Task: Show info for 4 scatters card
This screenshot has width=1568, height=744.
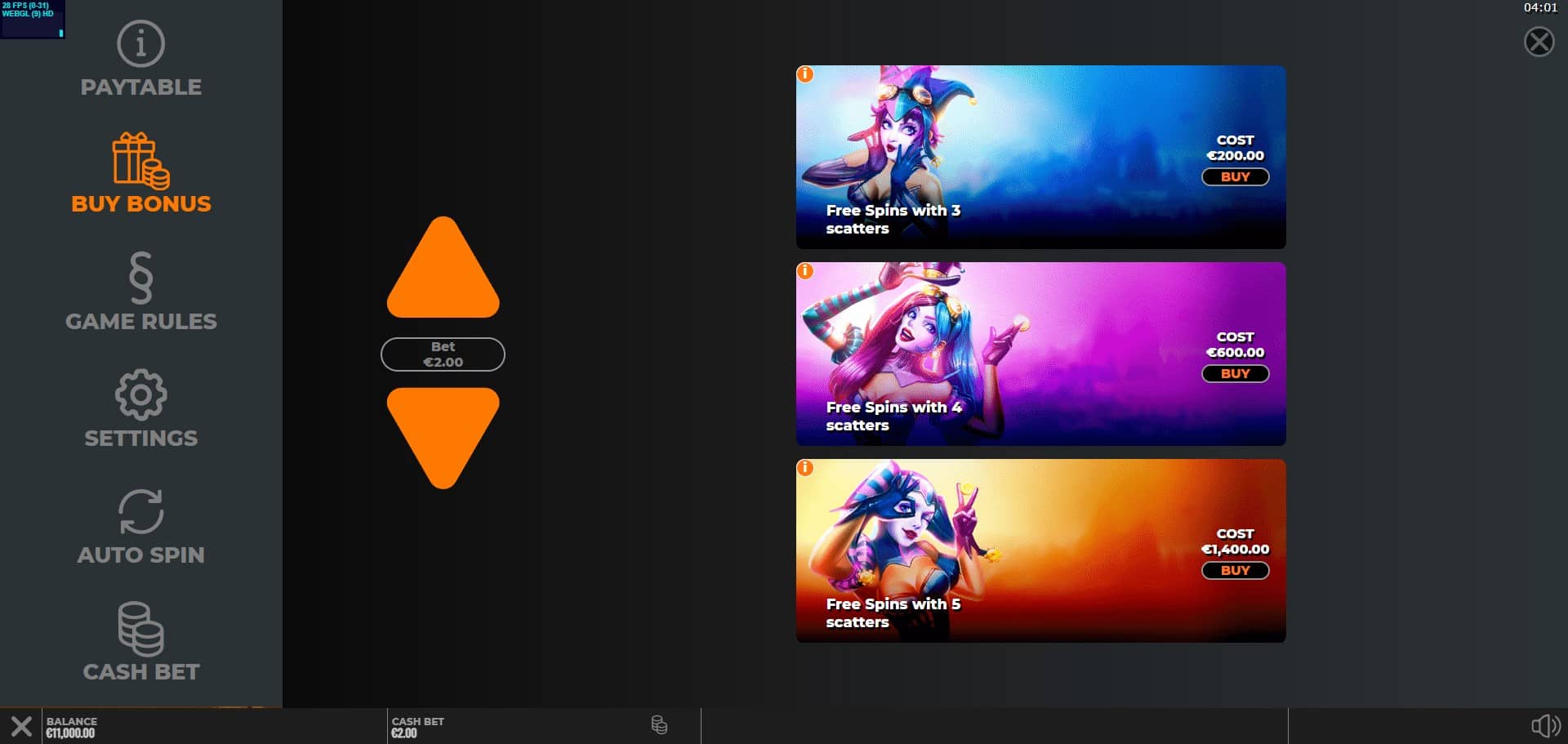Action: coord(805,271)
